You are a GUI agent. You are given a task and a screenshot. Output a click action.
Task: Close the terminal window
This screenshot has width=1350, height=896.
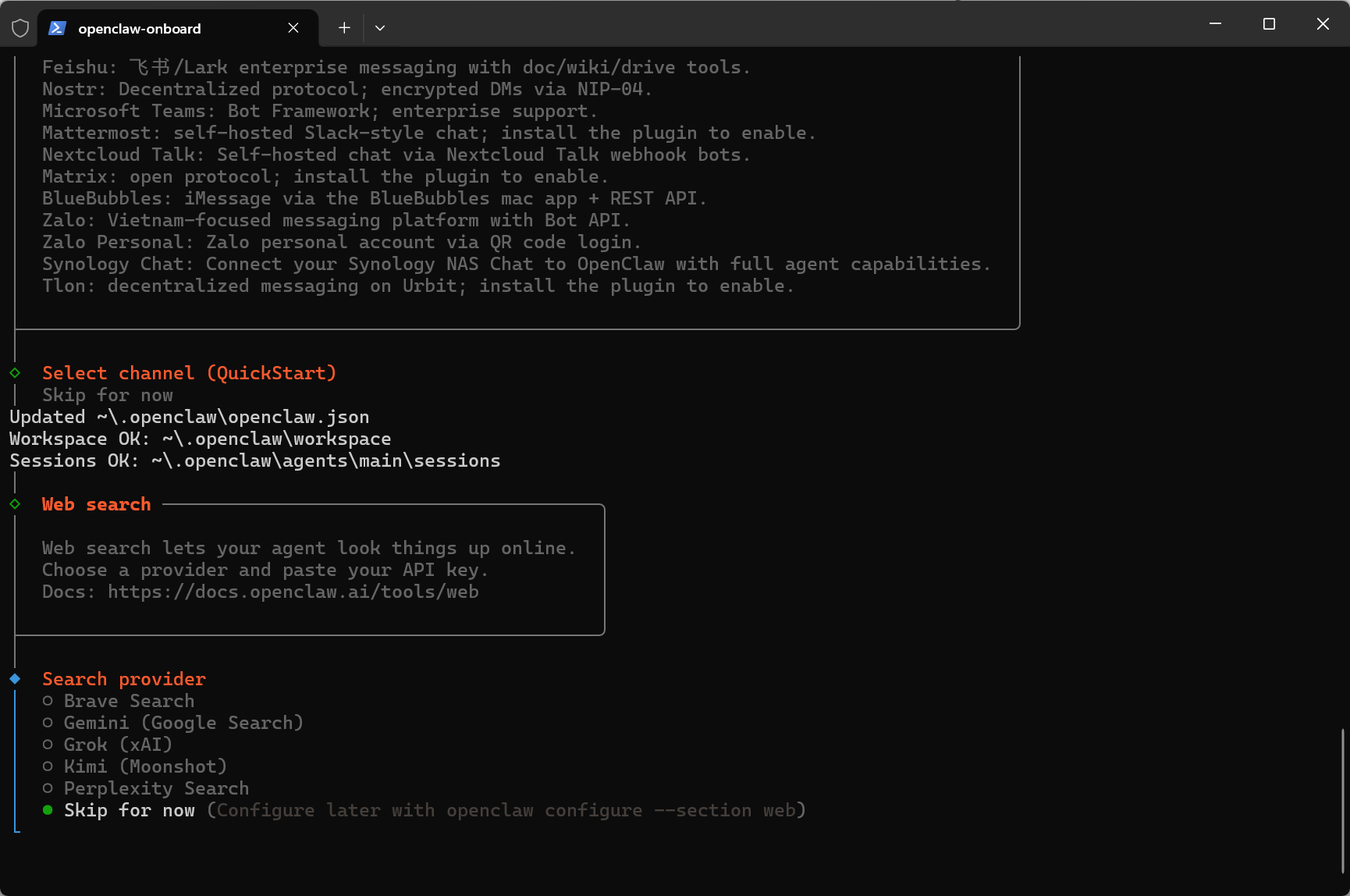tap(1323, 24)
